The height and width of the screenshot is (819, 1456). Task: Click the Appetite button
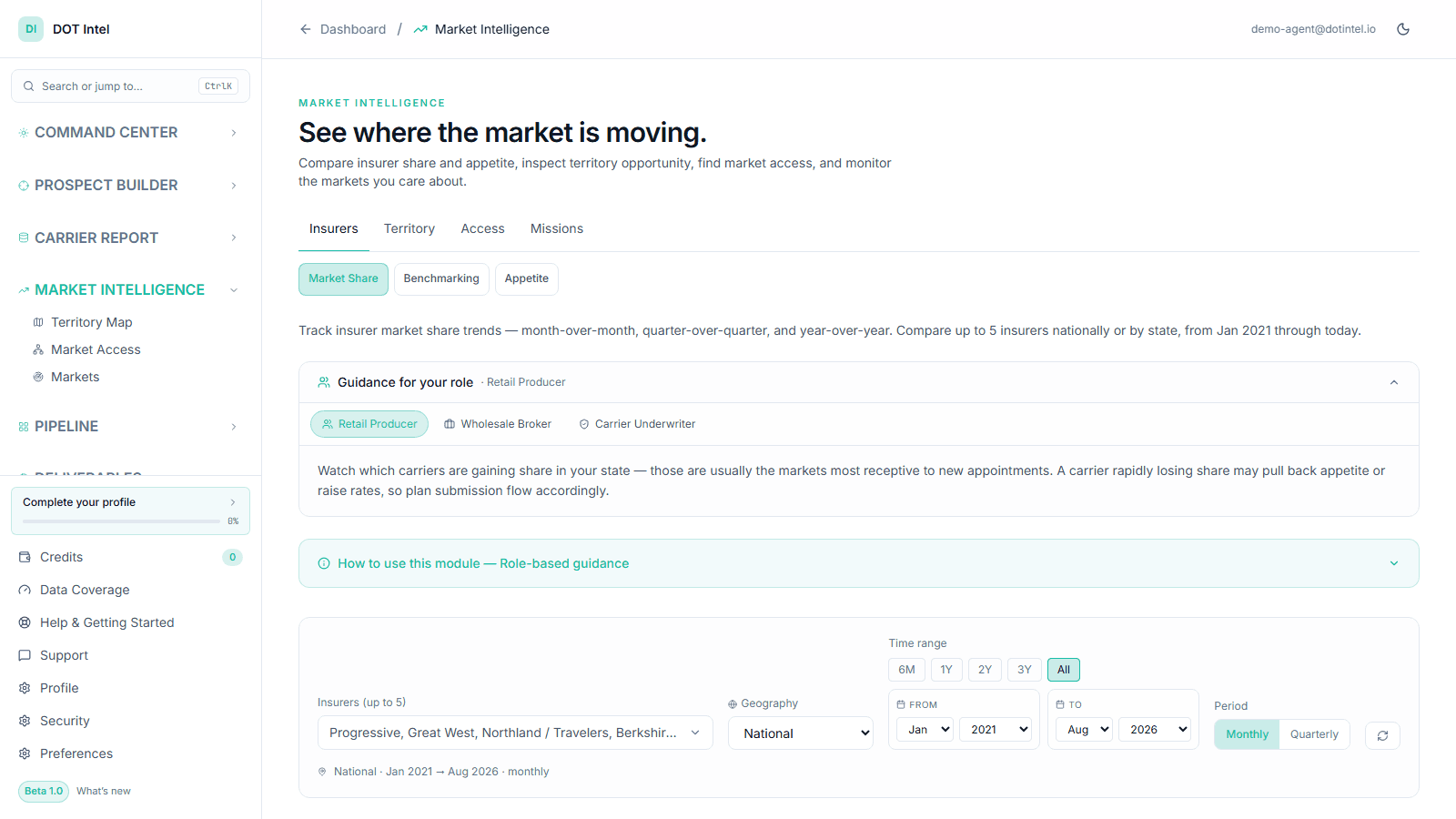527,278
